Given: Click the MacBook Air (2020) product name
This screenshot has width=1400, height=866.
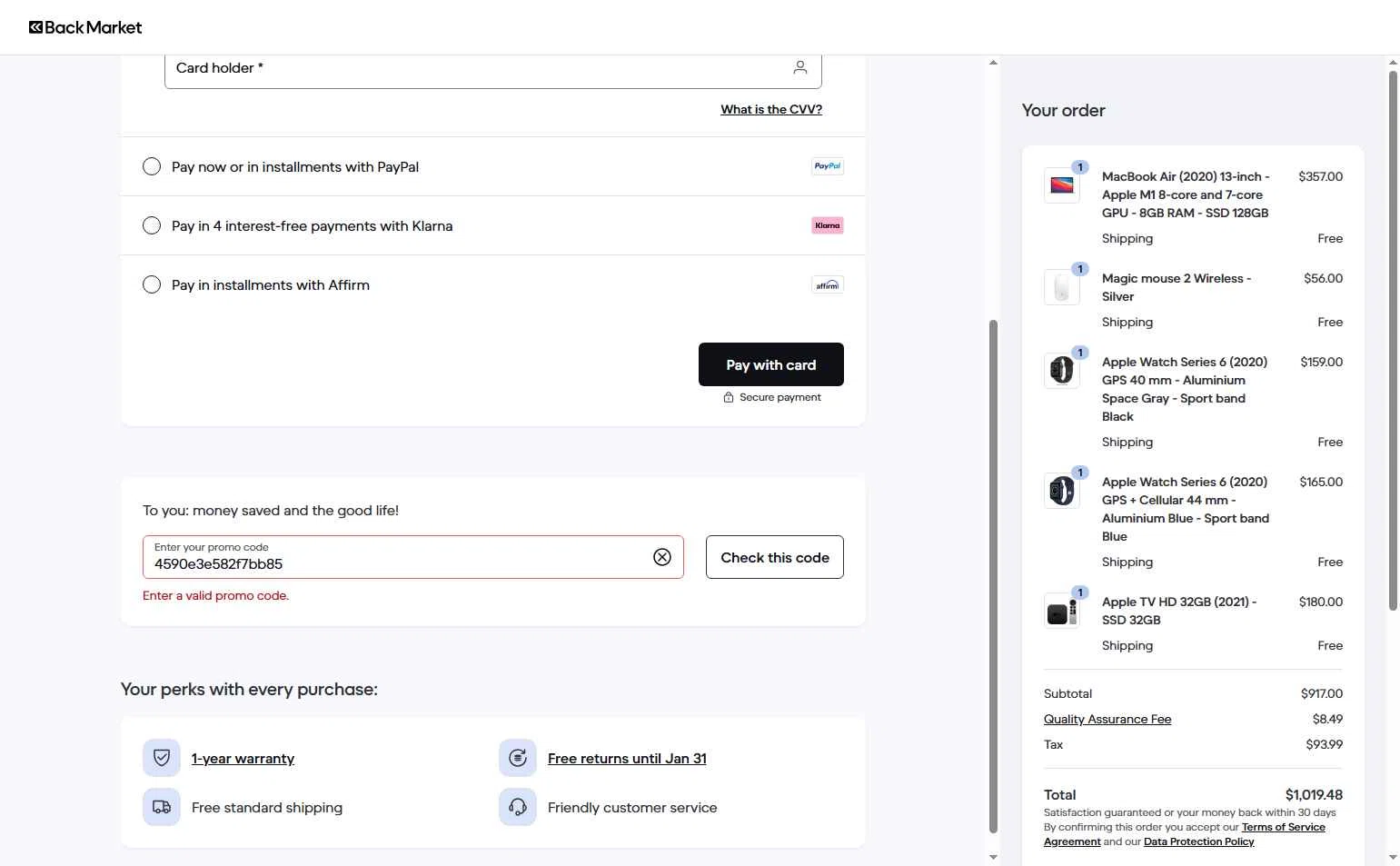Looking at the screenshot, I should click(1186, 194).
